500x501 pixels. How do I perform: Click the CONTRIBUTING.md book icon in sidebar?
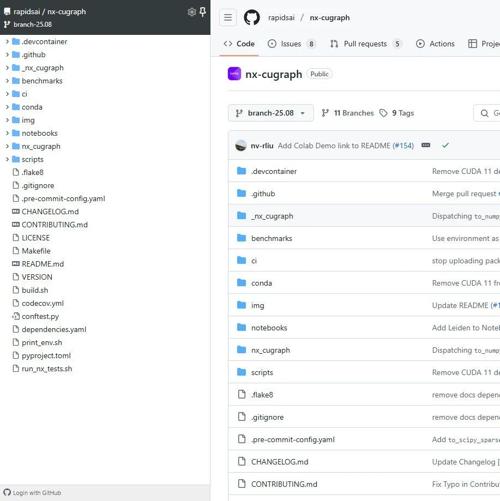[16, 224]
